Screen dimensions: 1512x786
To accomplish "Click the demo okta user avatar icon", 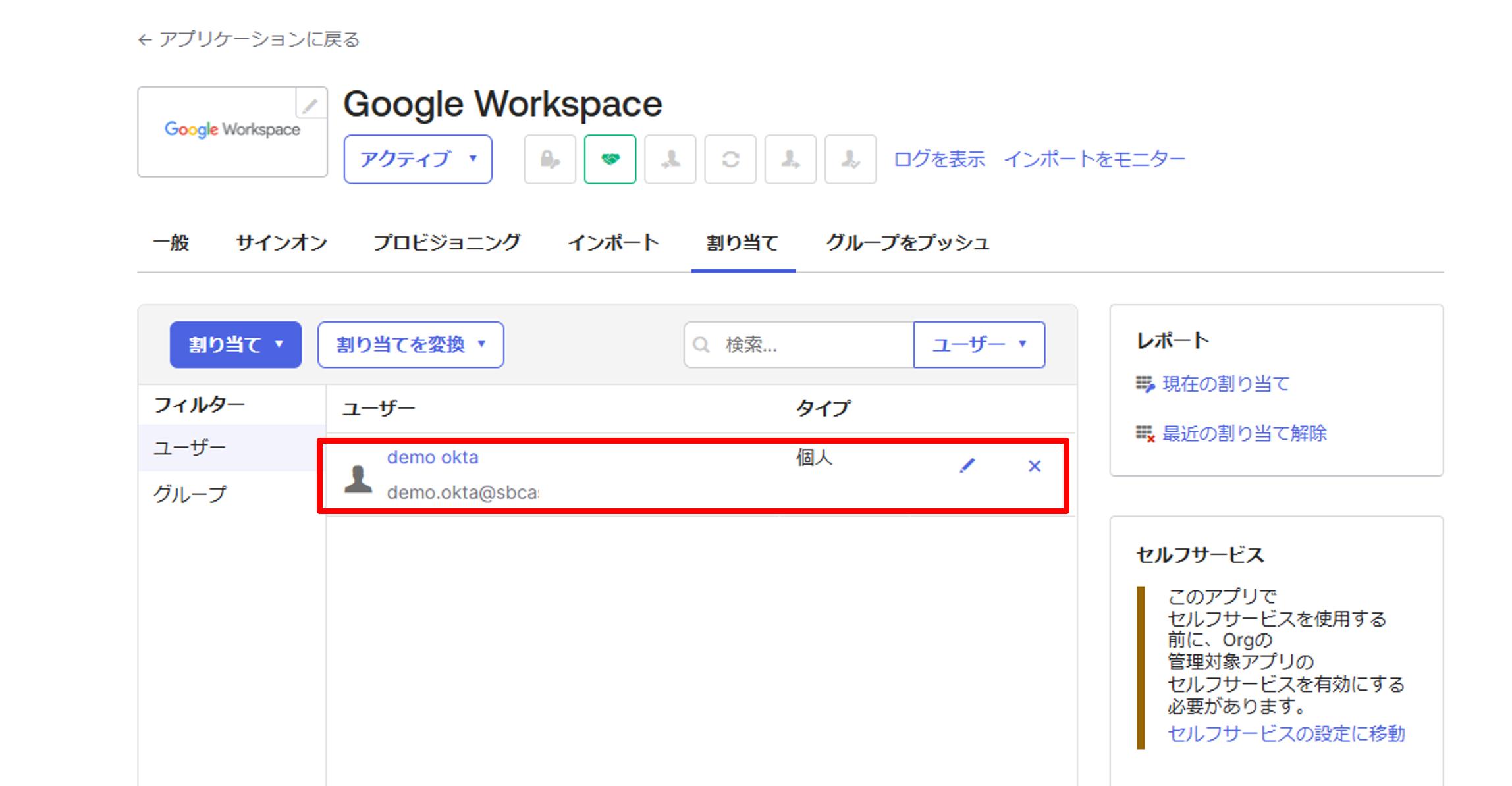I will click(358, 479).
